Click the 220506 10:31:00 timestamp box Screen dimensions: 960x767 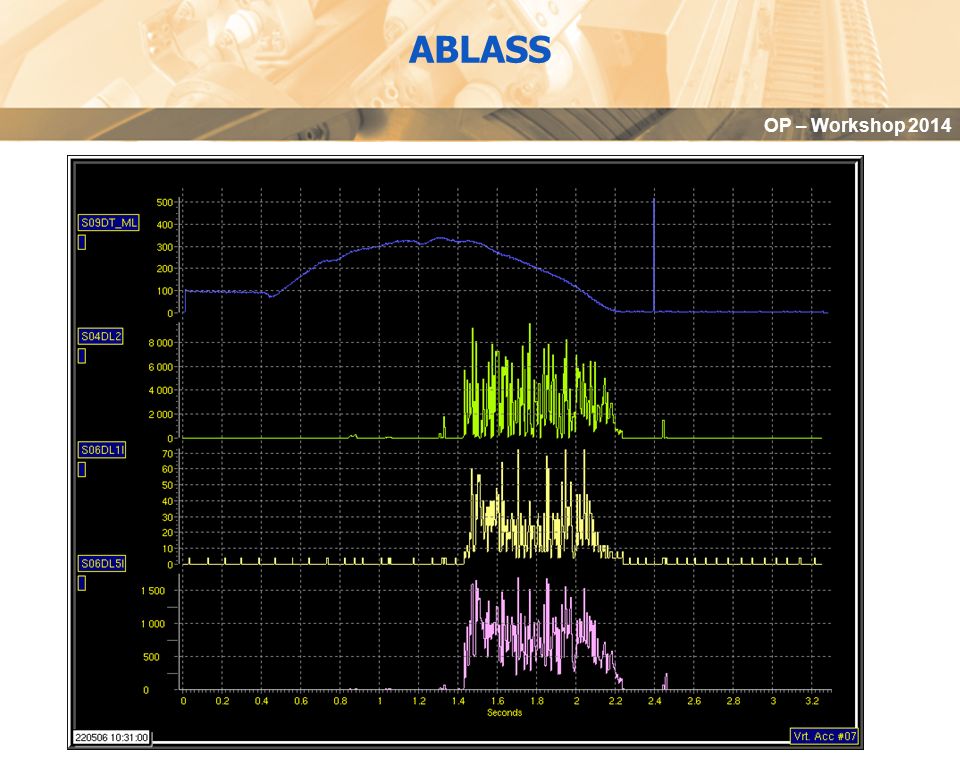[x=111, y=738]
